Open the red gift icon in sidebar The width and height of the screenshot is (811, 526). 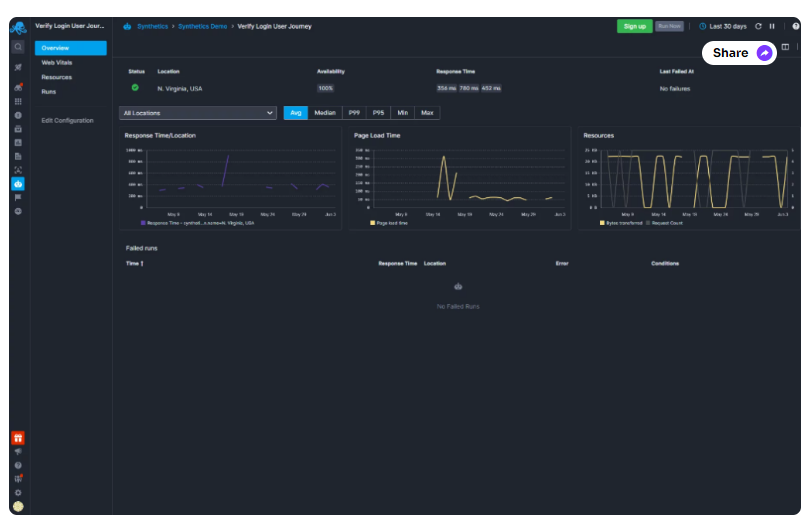click(18, 438)
